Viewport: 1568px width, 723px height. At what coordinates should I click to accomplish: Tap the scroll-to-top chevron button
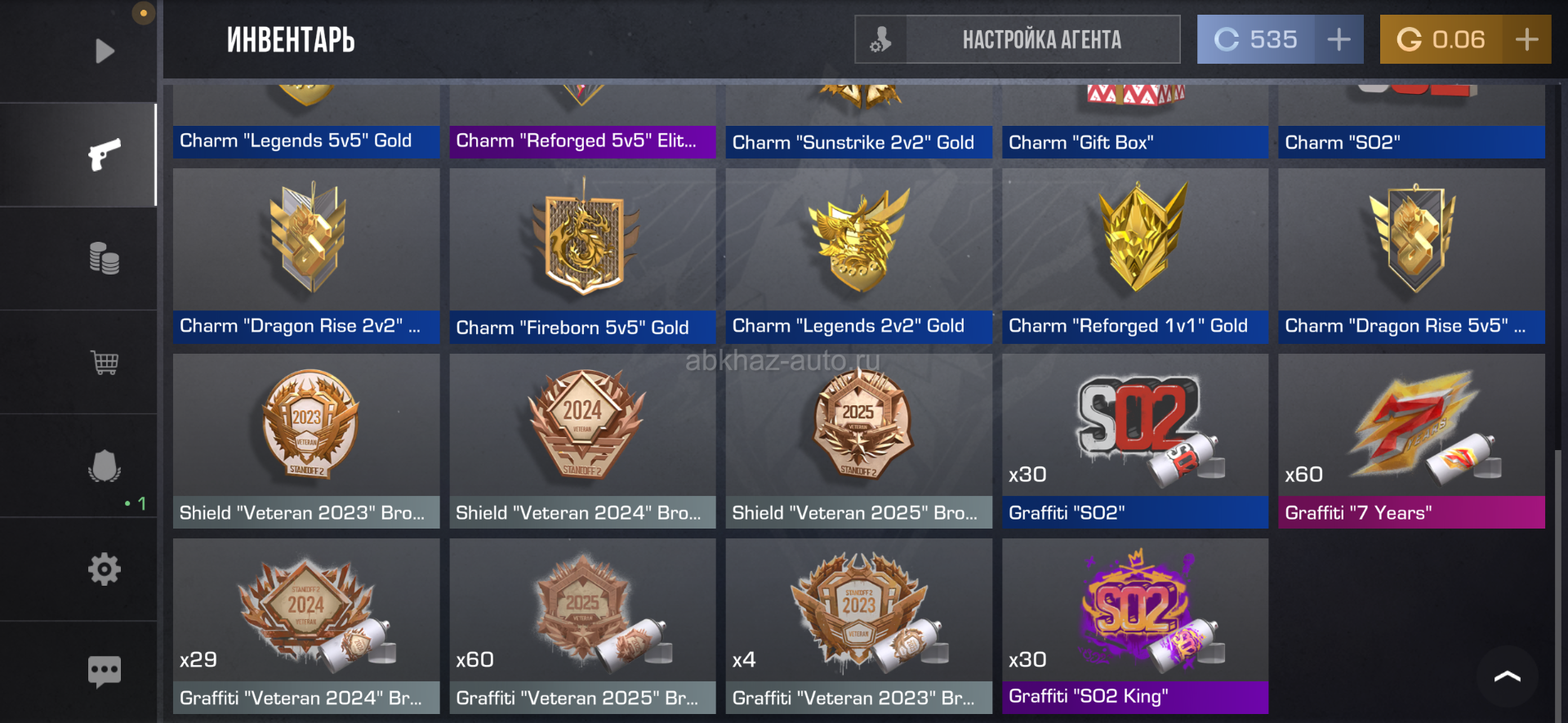tap(1507, 676)
